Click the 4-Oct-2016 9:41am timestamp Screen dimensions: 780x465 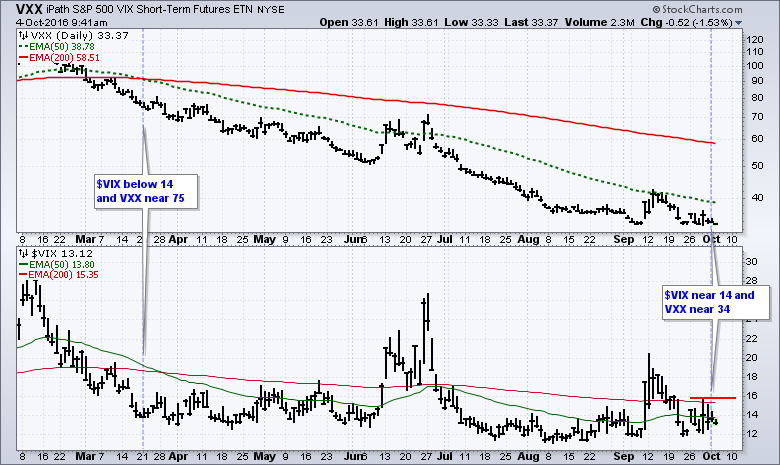62,22
